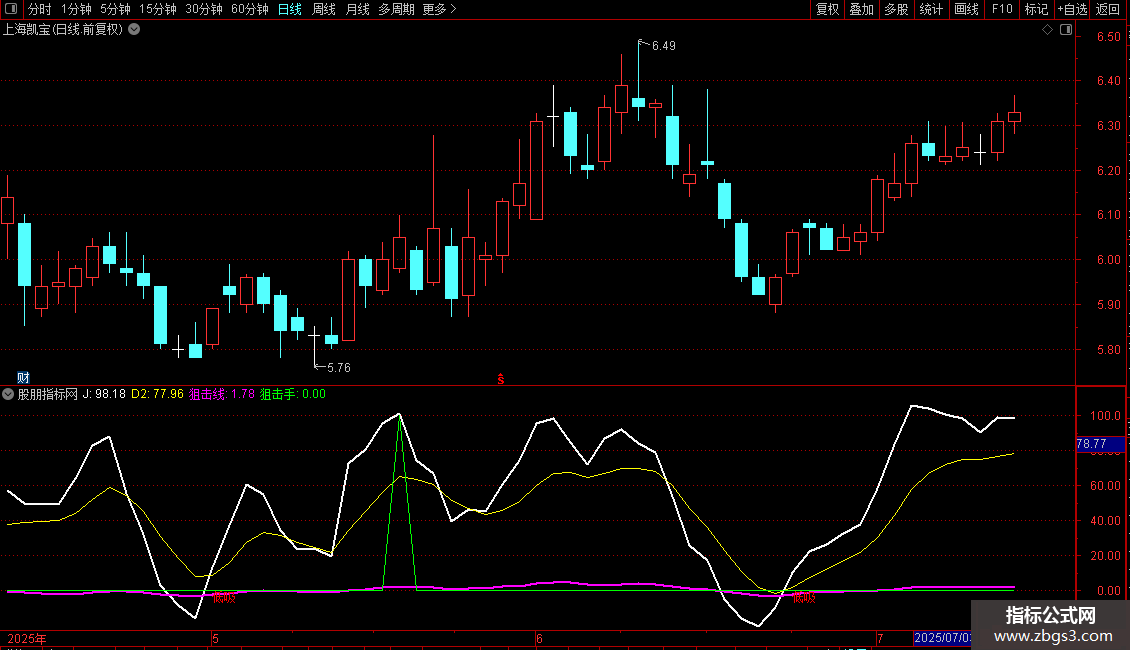Image resolution: width=1130 pixels, height=650 pixels.
Task: Click the 叠加 overlay button
Action: click(x=861, y=9)
